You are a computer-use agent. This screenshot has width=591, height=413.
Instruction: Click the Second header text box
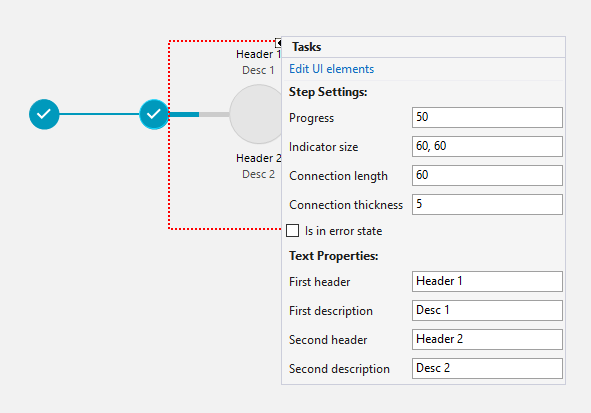click(487, 340)
